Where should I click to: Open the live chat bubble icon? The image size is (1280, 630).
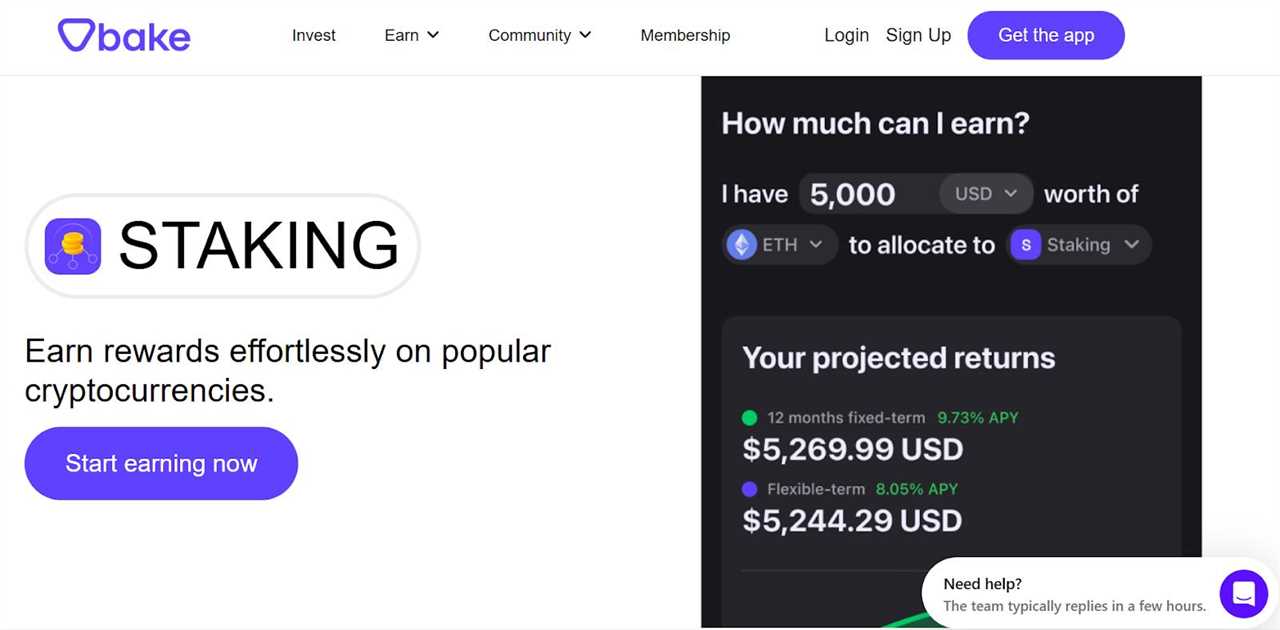[x=1243, y=593]
